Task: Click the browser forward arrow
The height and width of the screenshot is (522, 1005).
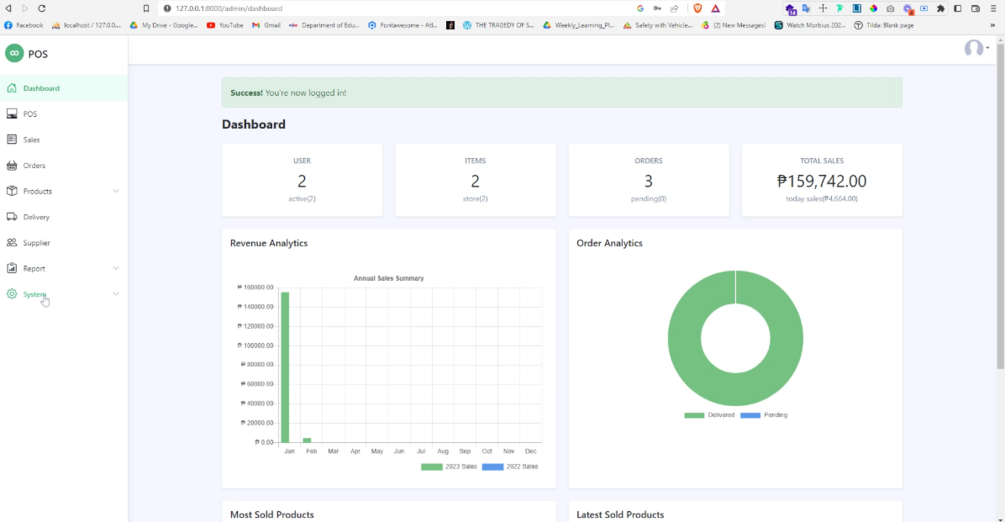Action: pyautogui.click(x=25, y=8)
